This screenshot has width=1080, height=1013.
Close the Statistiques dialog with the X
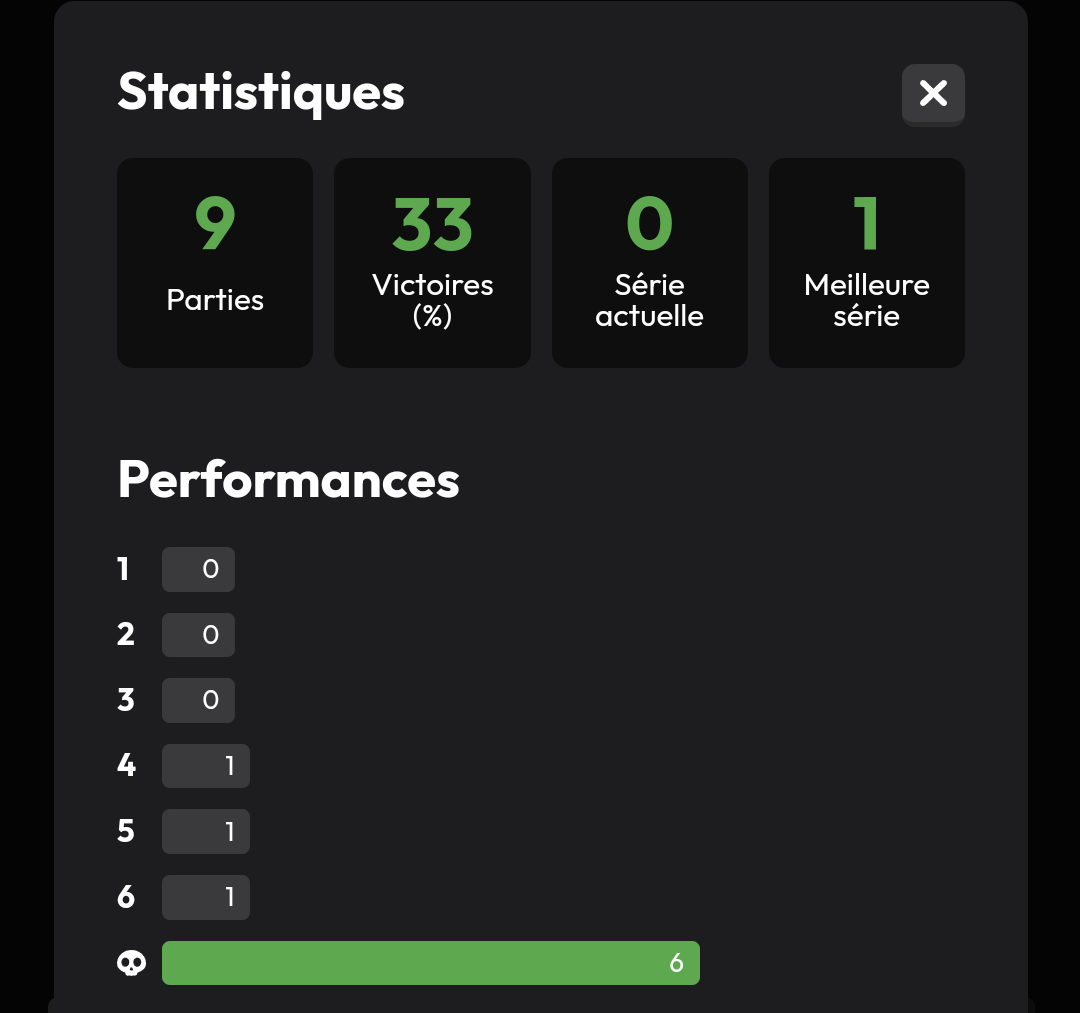(x=933, y=94)
